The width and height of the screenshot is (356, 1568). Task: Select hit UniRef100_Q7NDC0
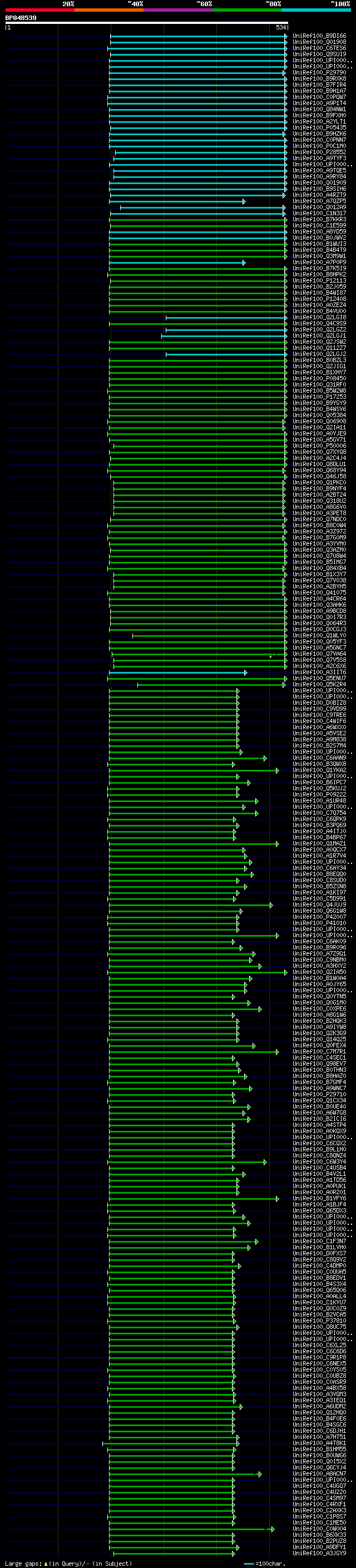[x=319, y=519]
